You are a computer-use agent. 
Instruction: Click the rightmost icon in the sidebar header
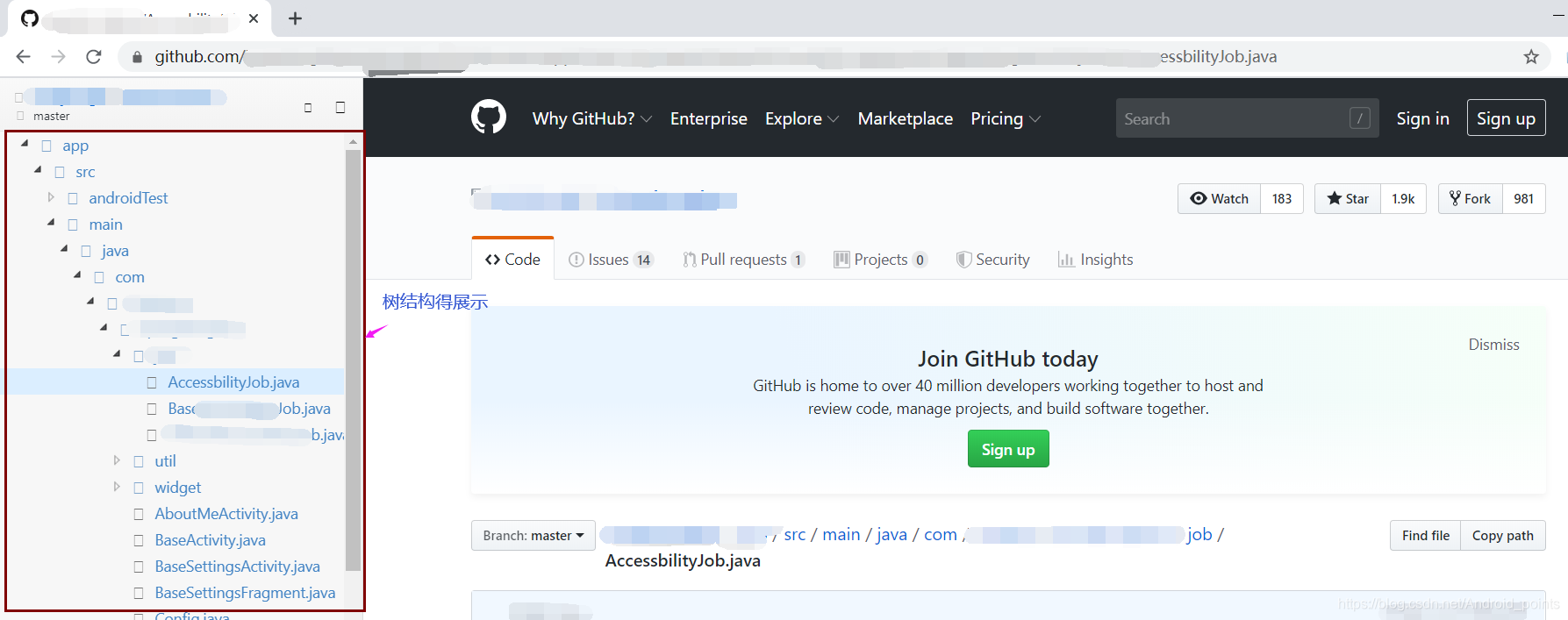pyautogui.click(x=340, y=107)
